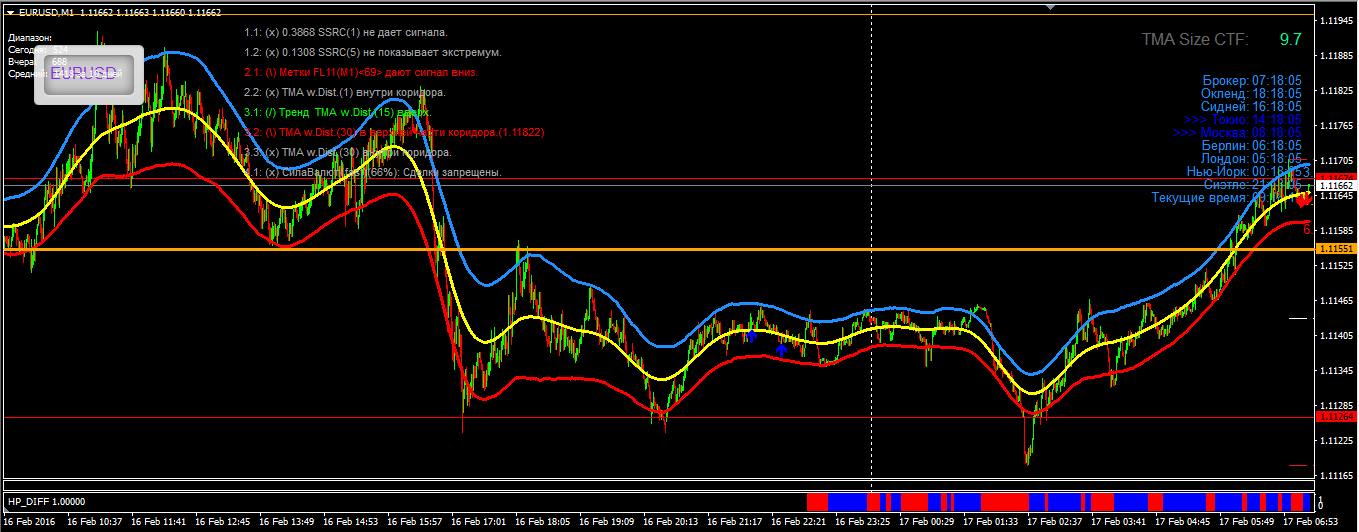Click line 4.1 СилаВалют Сделки запрещены
1359x532 pixels.
point(372,172)
